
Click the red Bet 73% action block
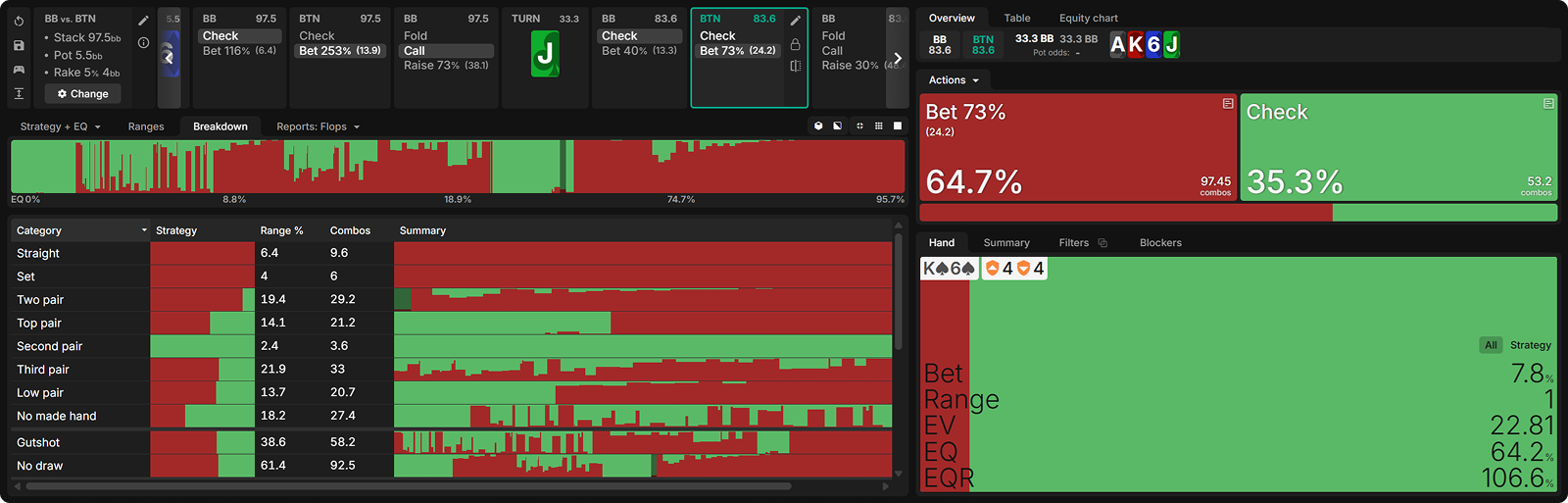click(x=1078, y=147)
